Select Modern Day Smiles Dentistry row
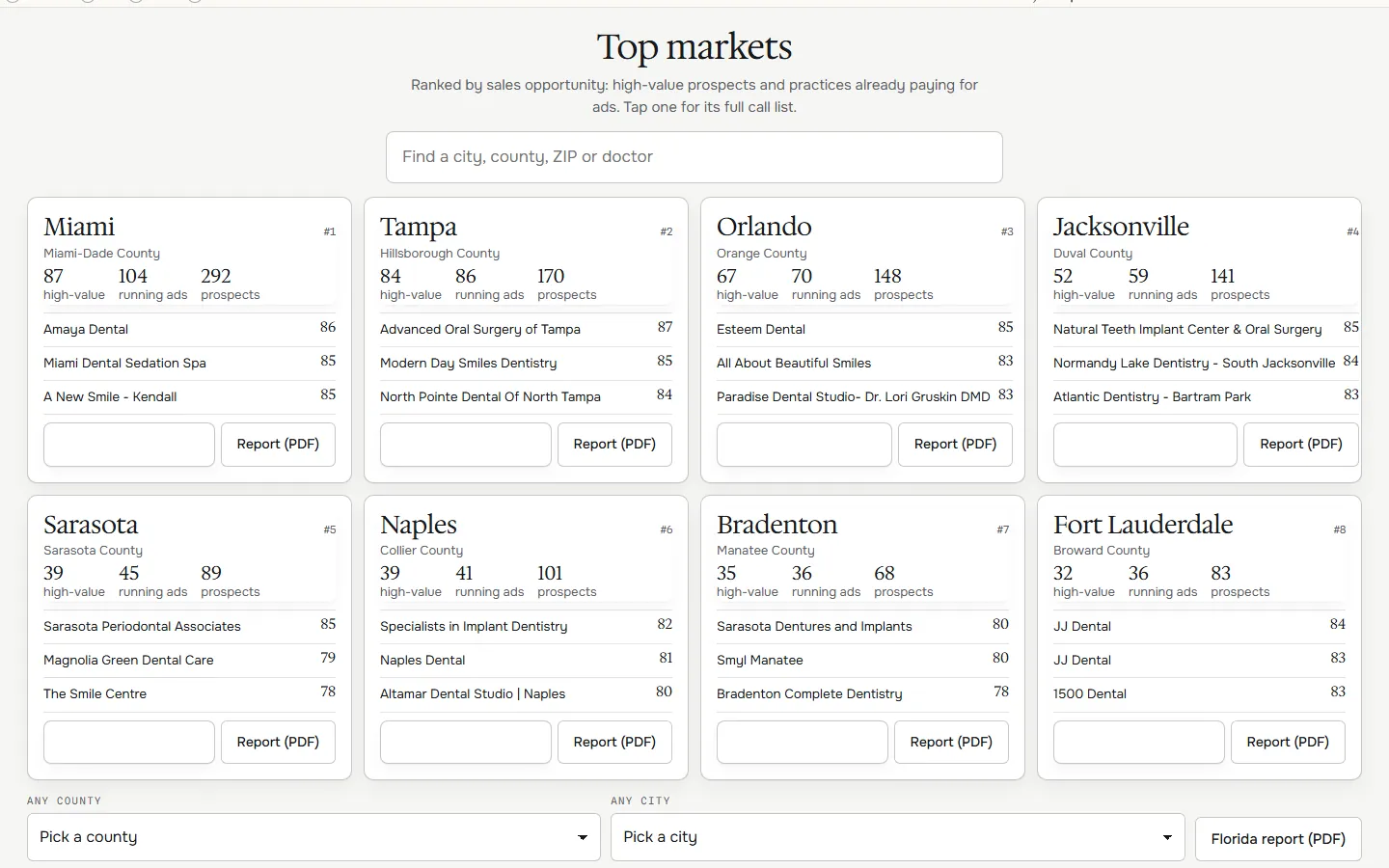Image resolution: width=1389 pixels, height=868 pixels. point(527,363)
